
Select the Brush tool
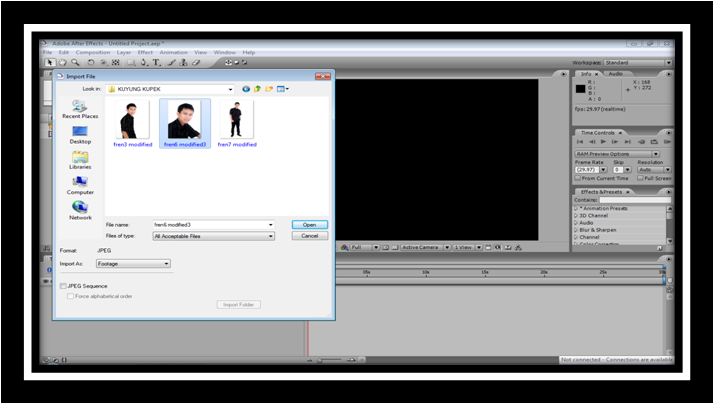pyautogui.click(x=172, y=62)
